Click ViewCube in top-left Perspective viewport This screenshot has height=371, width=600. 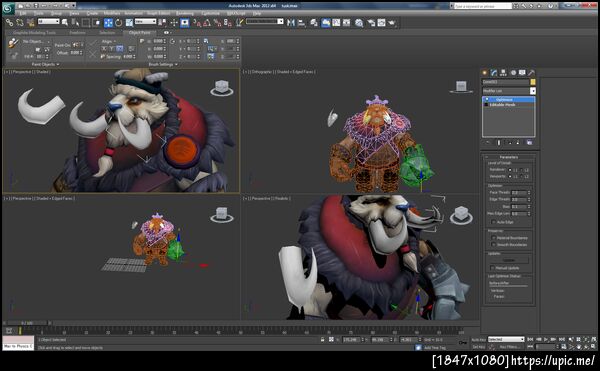(x=222, y=88)
